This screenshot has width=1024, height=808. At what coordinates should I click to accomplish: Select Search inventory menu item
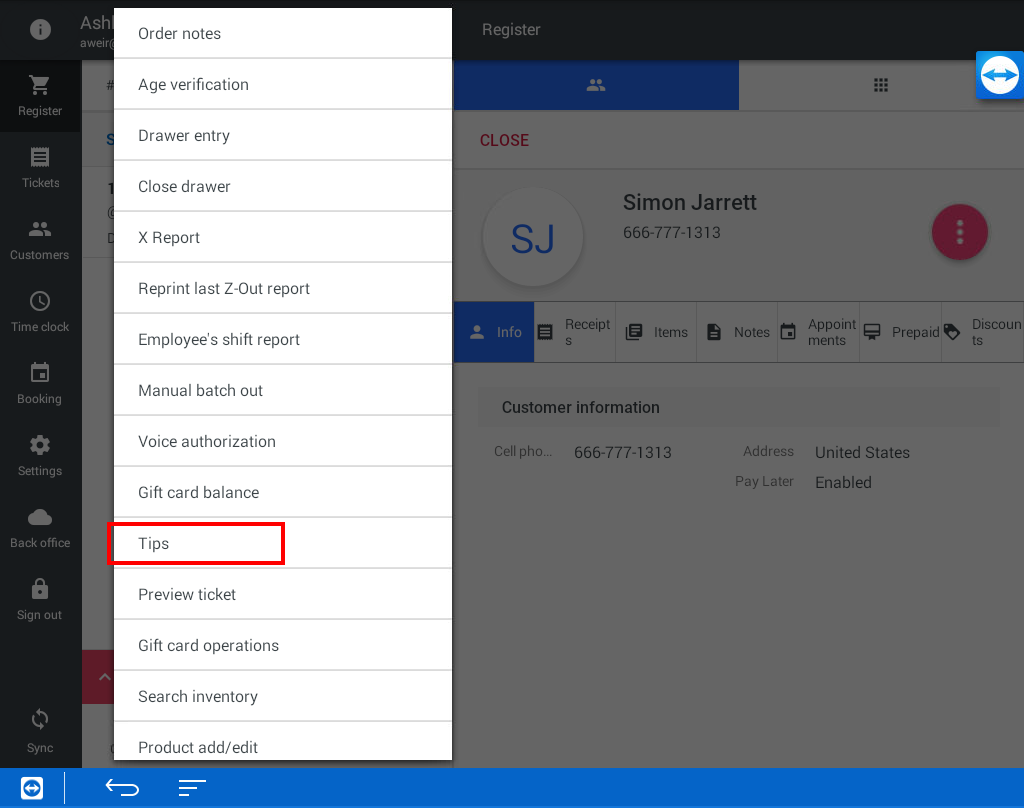pyautogui.click(x=283, y=696)
